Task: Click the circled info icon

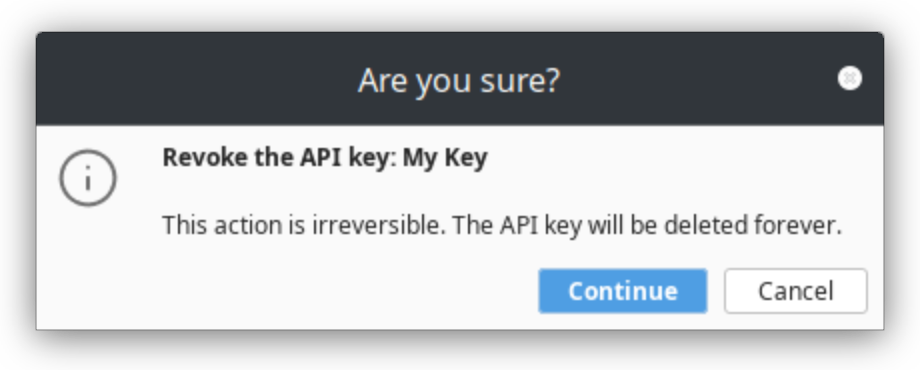Action: point(88,178)
